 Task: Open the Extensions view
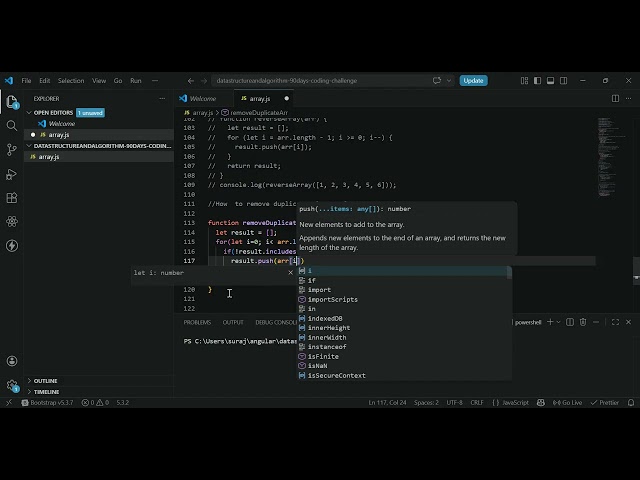(12, 198)
